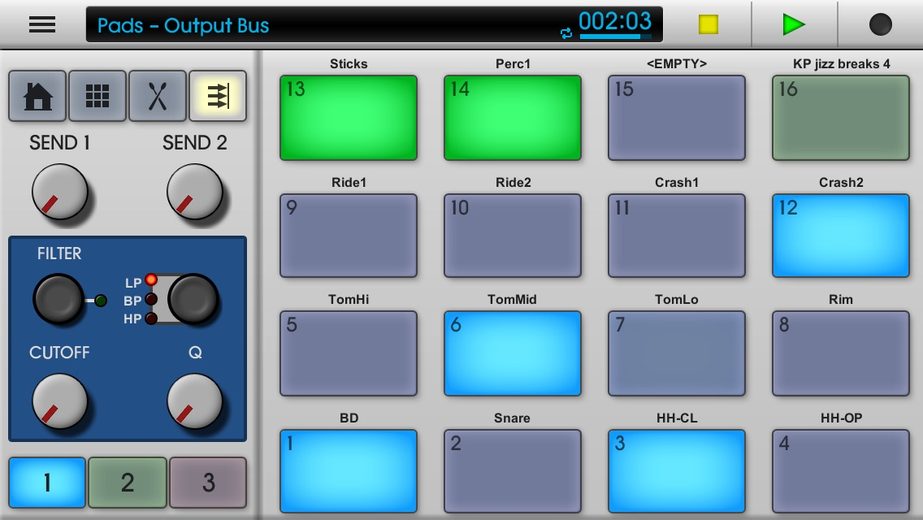The height and width of the screenshot is (520, 923).
Task: Tap pad 12 Crash2
Action: 841,236
